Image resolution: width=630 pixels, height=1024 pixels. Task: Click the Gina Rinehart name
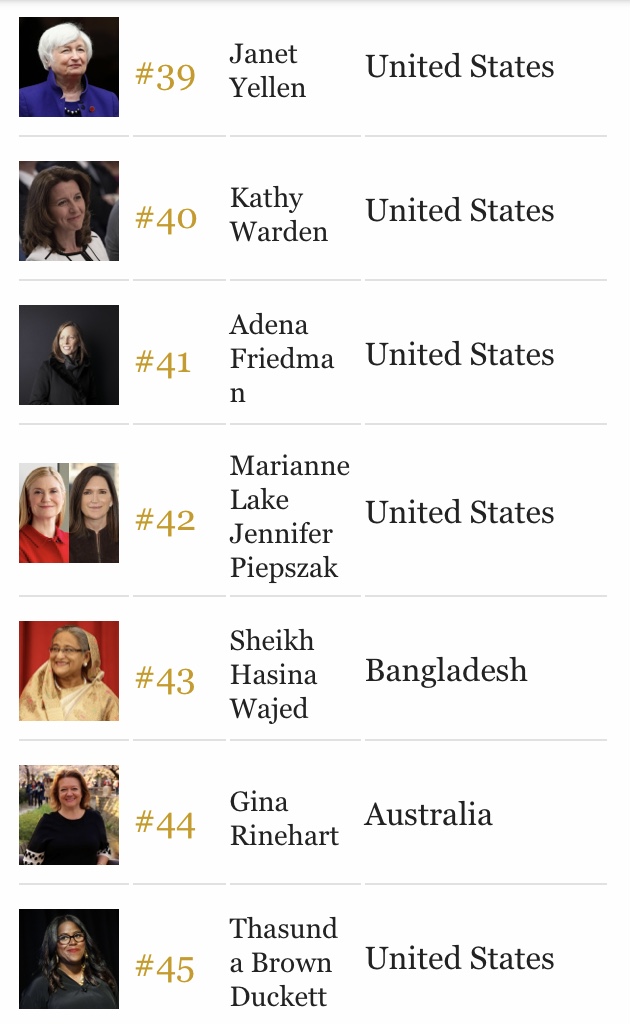285,818
